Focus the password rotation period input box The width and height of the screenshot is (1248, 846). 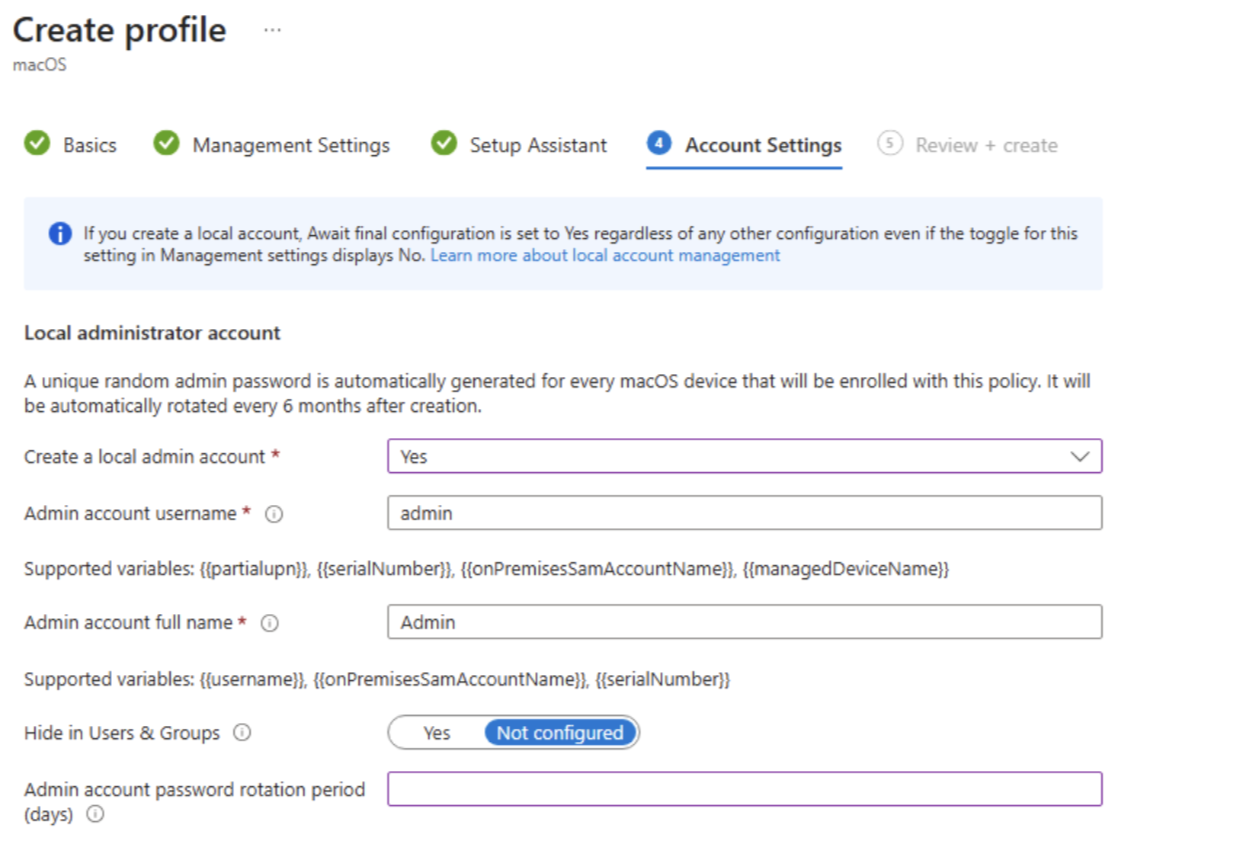point(744,788)
